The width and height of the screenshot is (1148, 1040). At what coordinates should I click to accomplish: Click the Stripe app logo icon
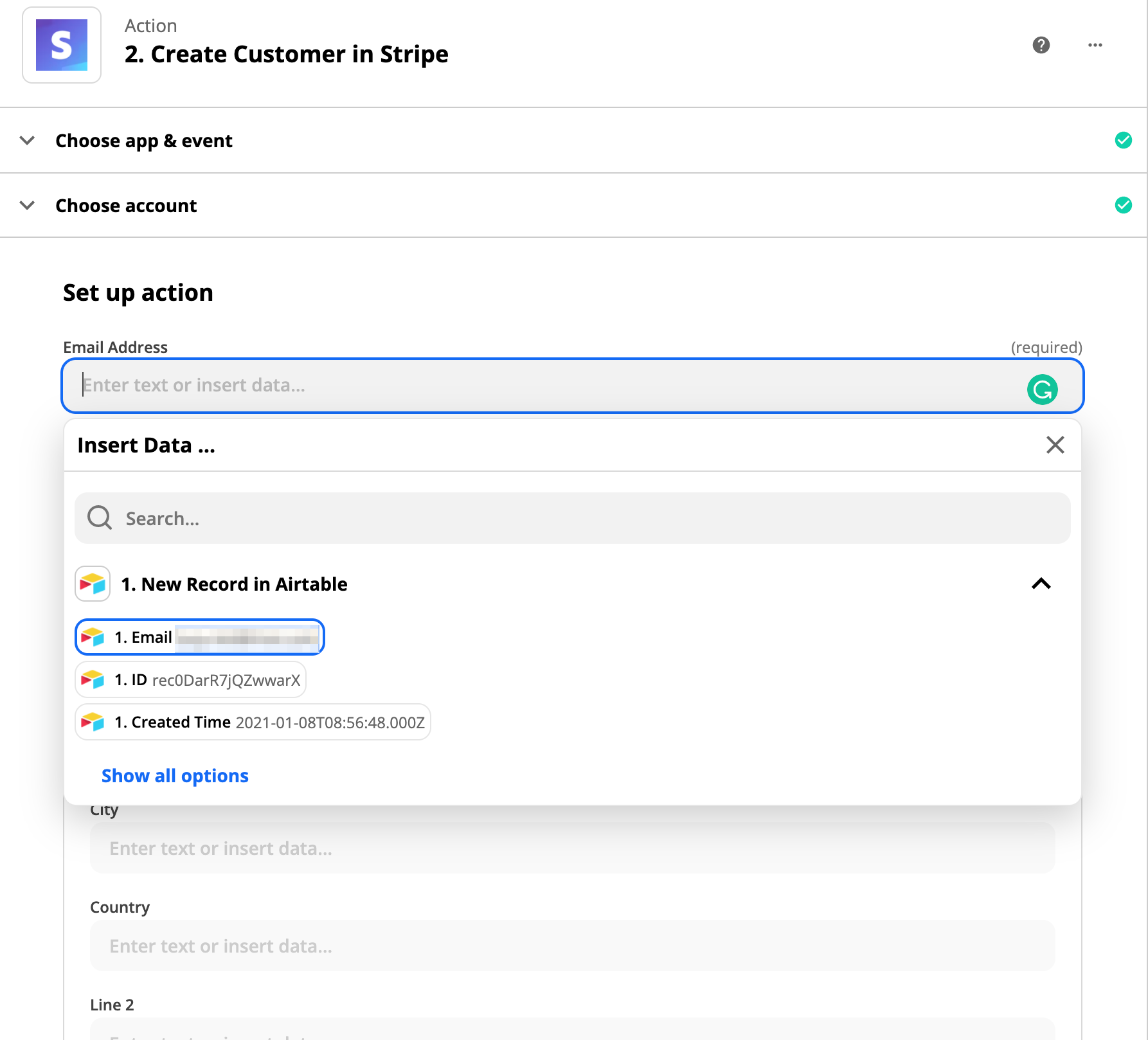pos(62,45)
